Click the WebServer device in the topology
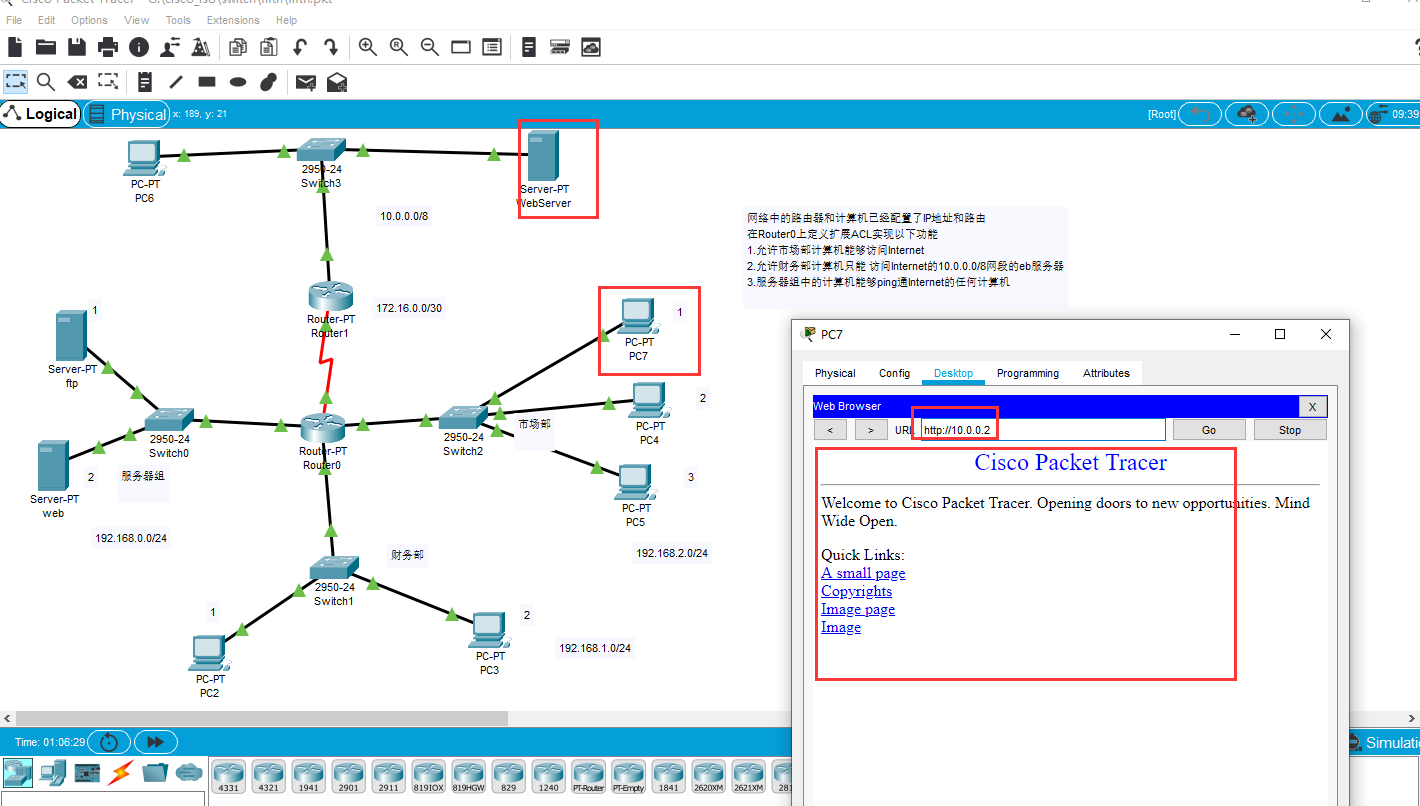Image resolution: width=1420 pixels, height=806 pixels. tap(543, 156)
